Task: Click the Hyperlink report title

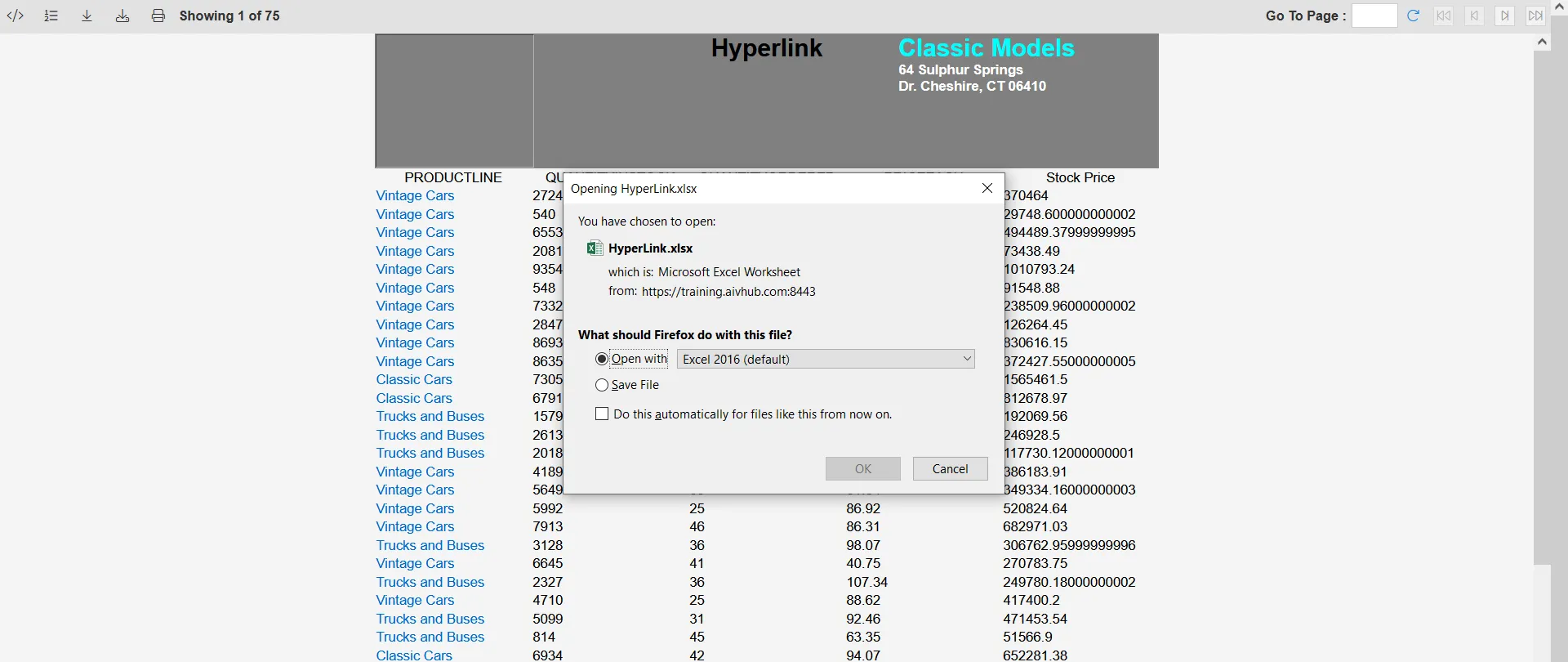Action: coord(767,48)
